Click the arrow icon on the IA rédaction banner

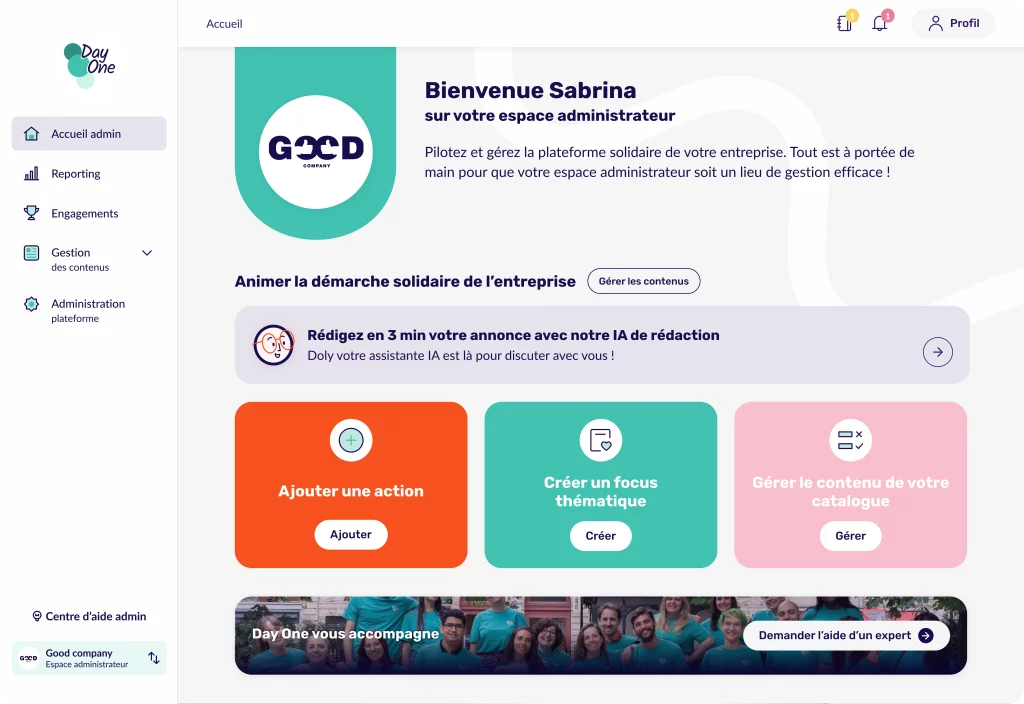tap(937, 351)
